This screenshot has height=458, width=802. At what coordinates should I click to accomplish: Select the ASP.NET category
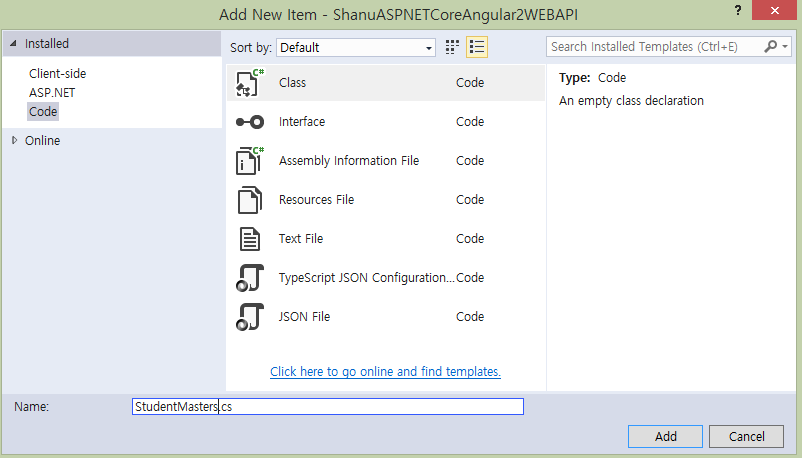click(x=52, y=93)
